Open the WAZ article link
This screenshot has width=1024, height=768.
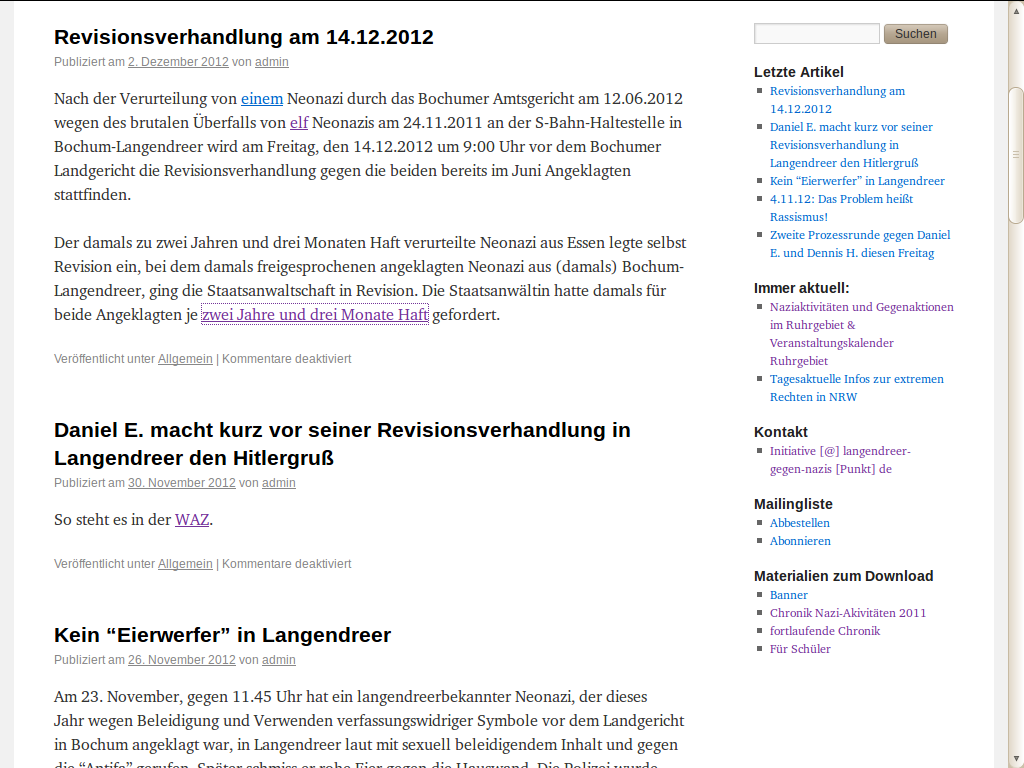coord(192,520)
